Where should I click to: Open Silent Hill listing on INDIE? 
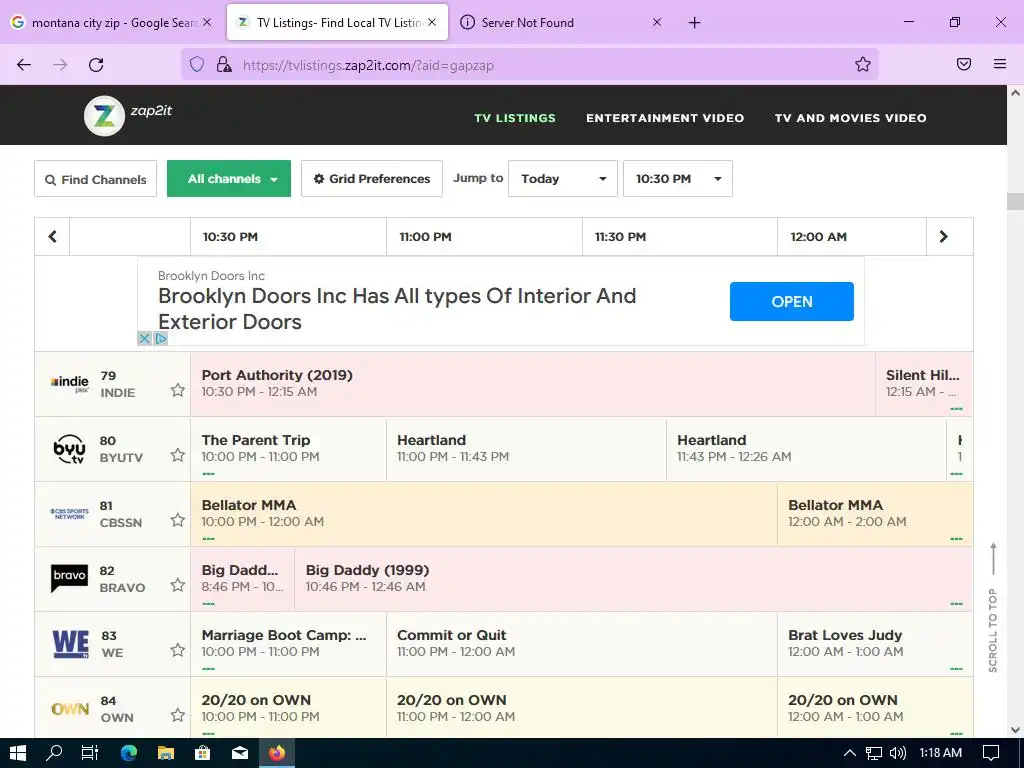point(924,383)
